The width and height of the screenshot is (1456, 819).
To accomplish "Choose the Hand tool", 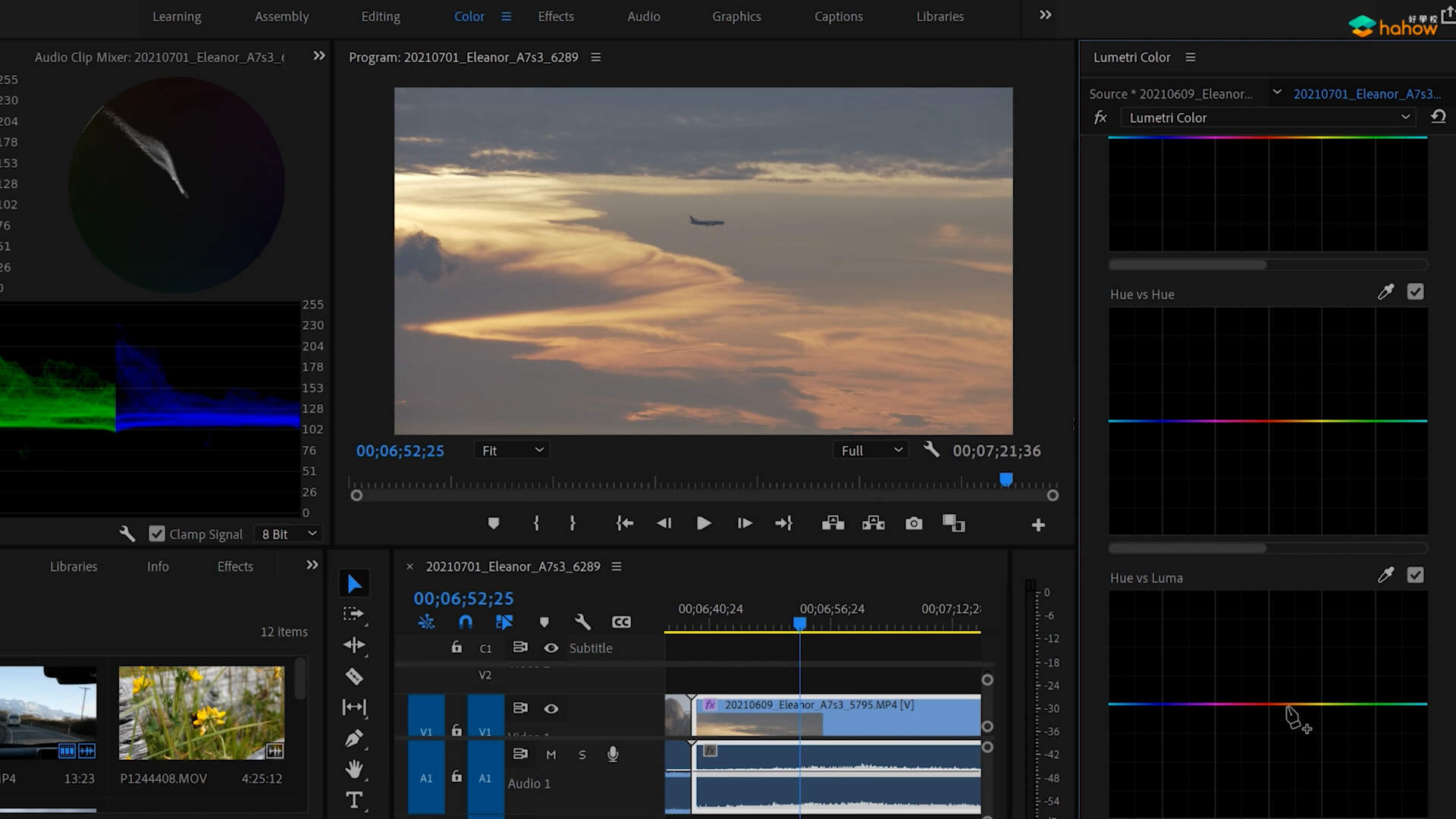I will click(x=354, y=769).
